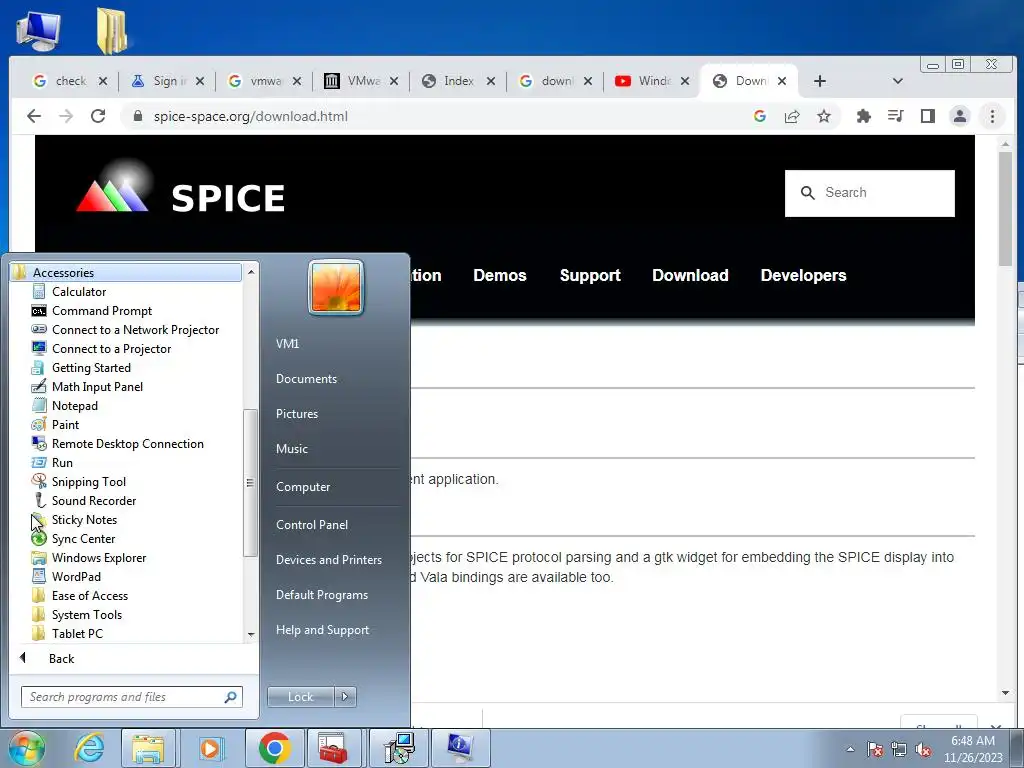Switch to the Index tab
1024x768 pixels.
tap(458, 81)
